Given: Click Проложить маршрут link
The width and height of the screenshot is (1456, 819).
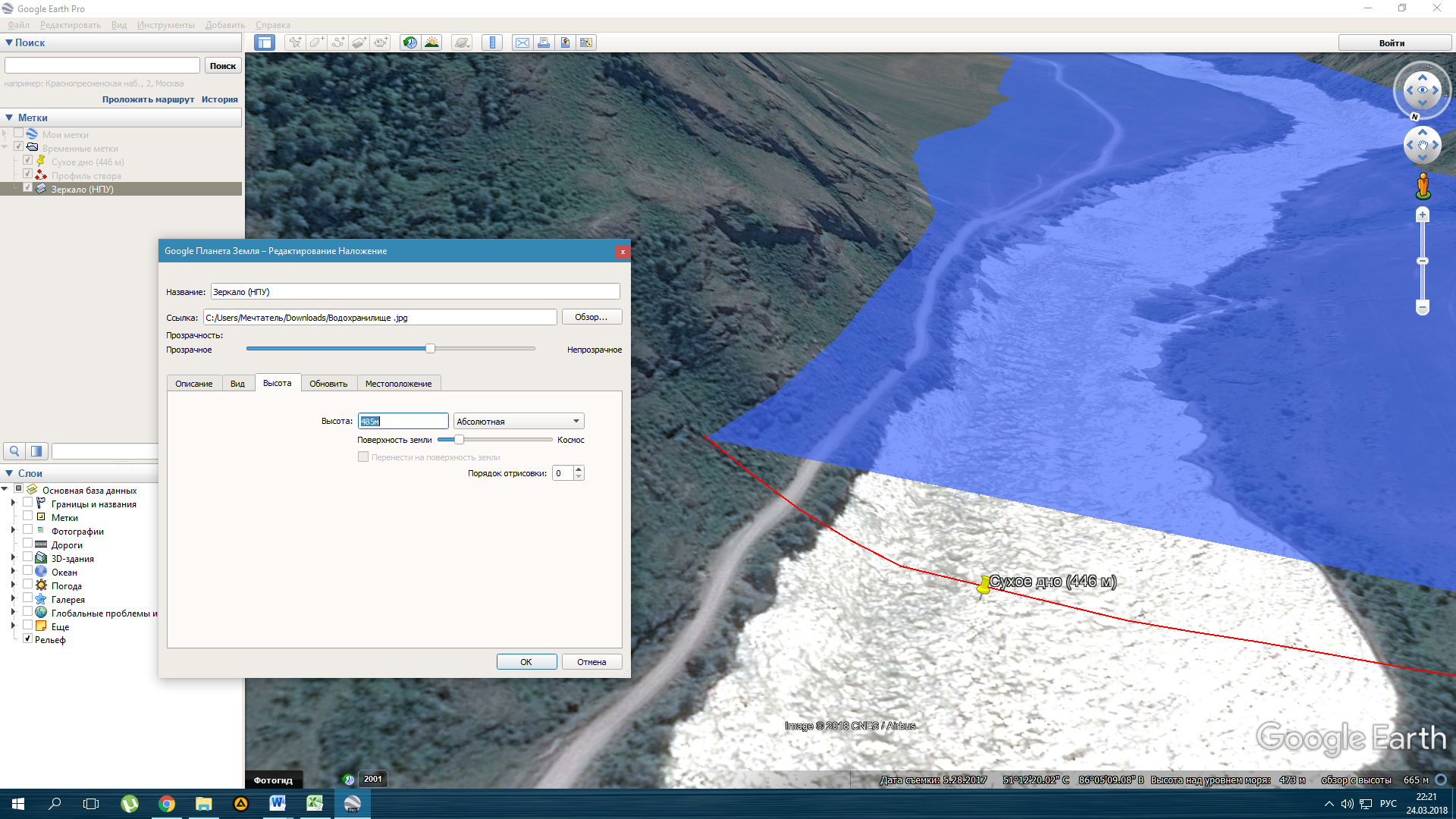Looking at the screenshot, I should [x=148, y=99].
